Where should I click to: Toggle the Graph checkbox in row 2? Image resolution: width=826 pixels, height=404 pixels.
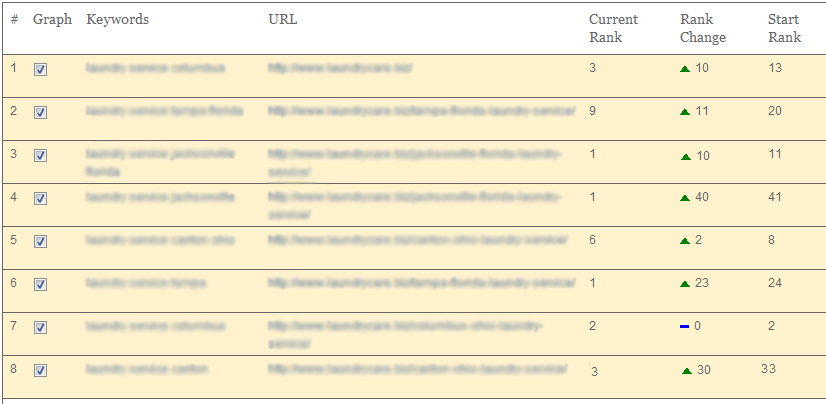pos(41,113)
